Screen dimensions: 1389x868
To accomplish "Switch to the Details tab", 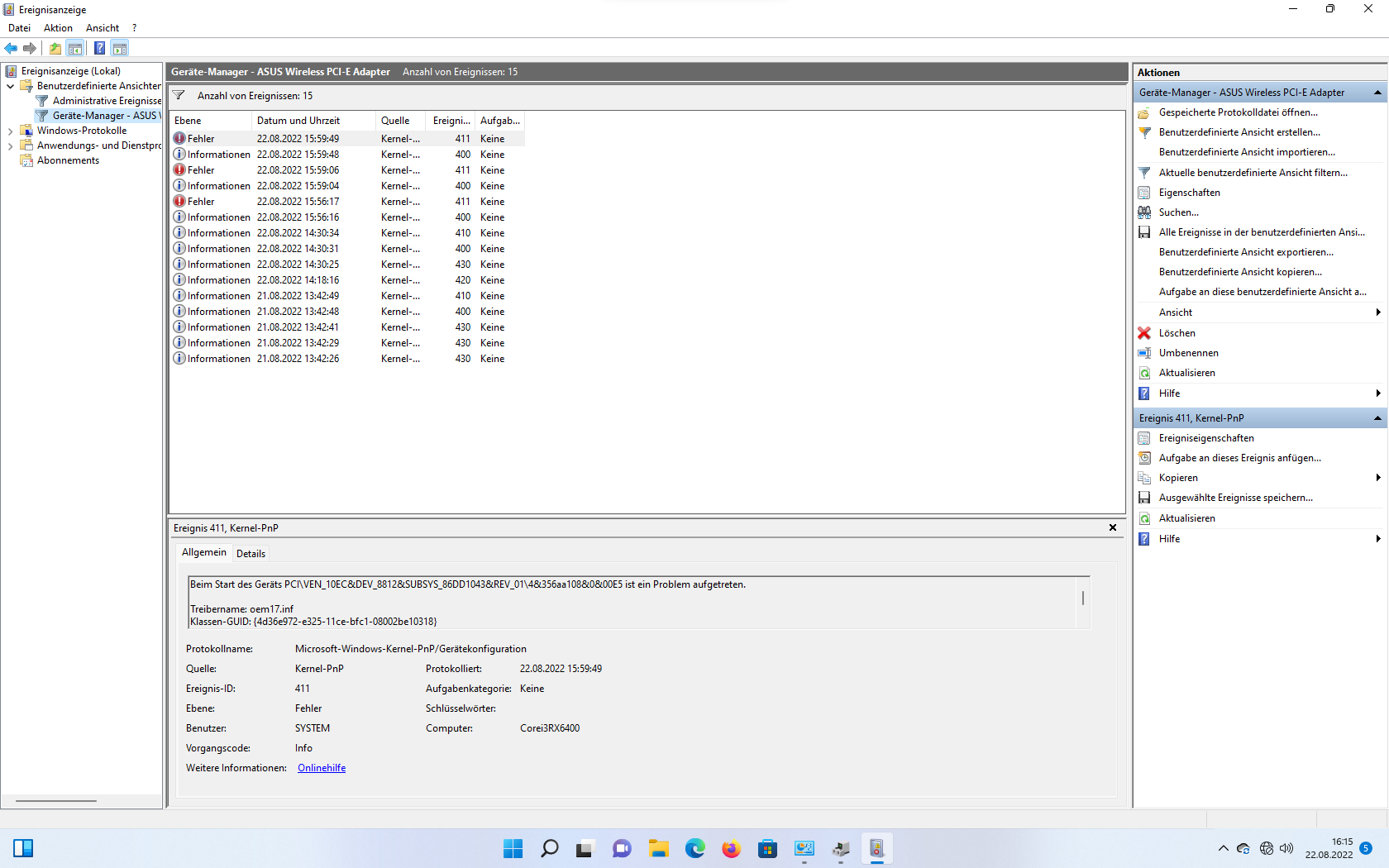I will point(251,553).
